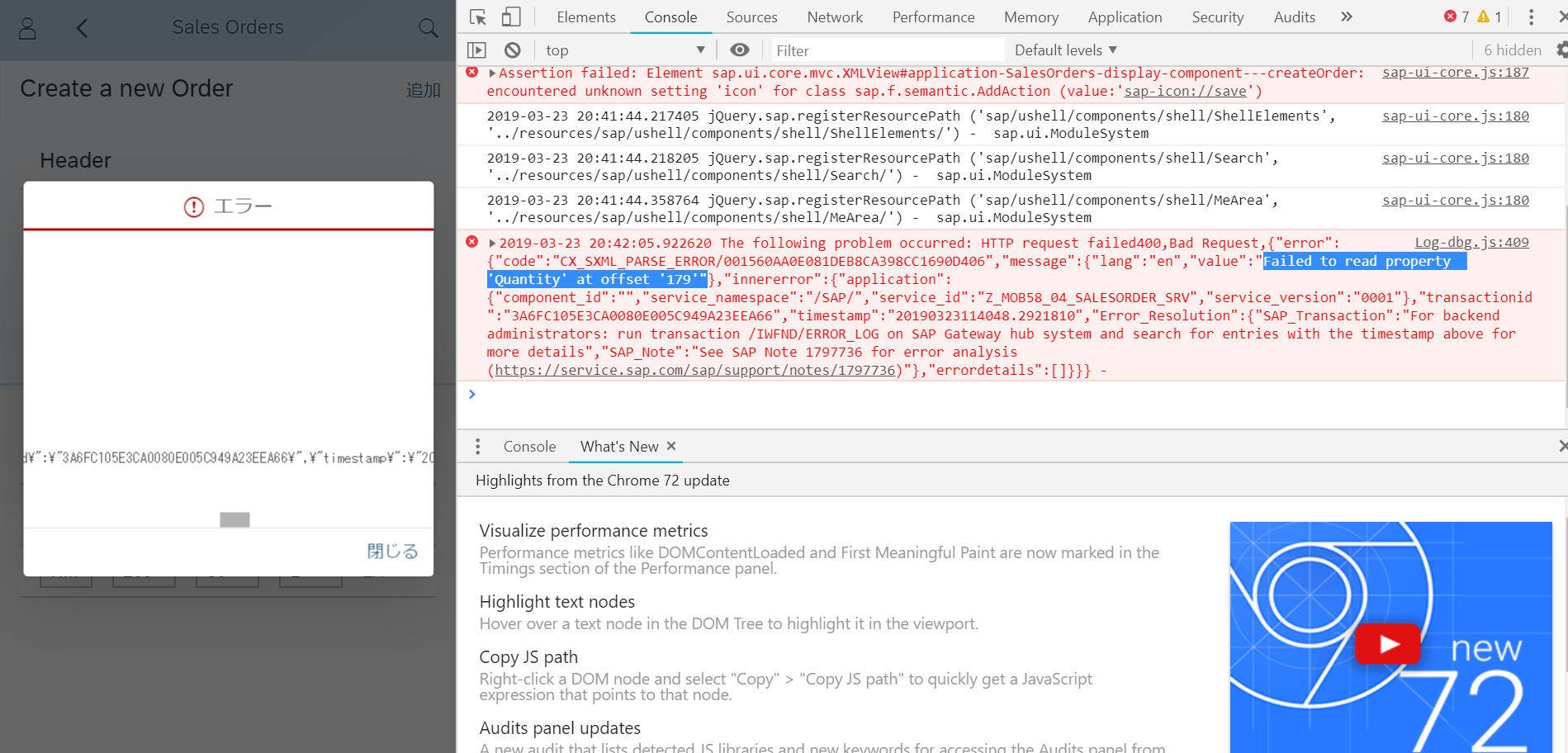Play the Chrome 72 video thumbnail

1388,643
